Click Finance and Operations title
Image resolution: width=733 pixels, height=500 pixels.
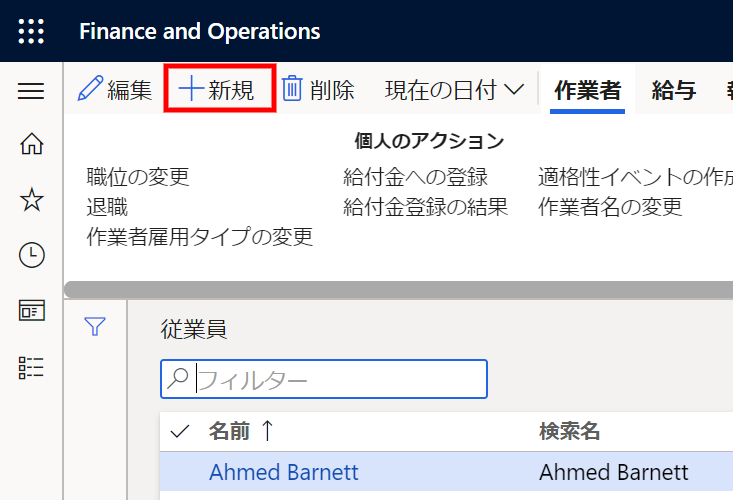pyautogui.click(x=200, y=31)
